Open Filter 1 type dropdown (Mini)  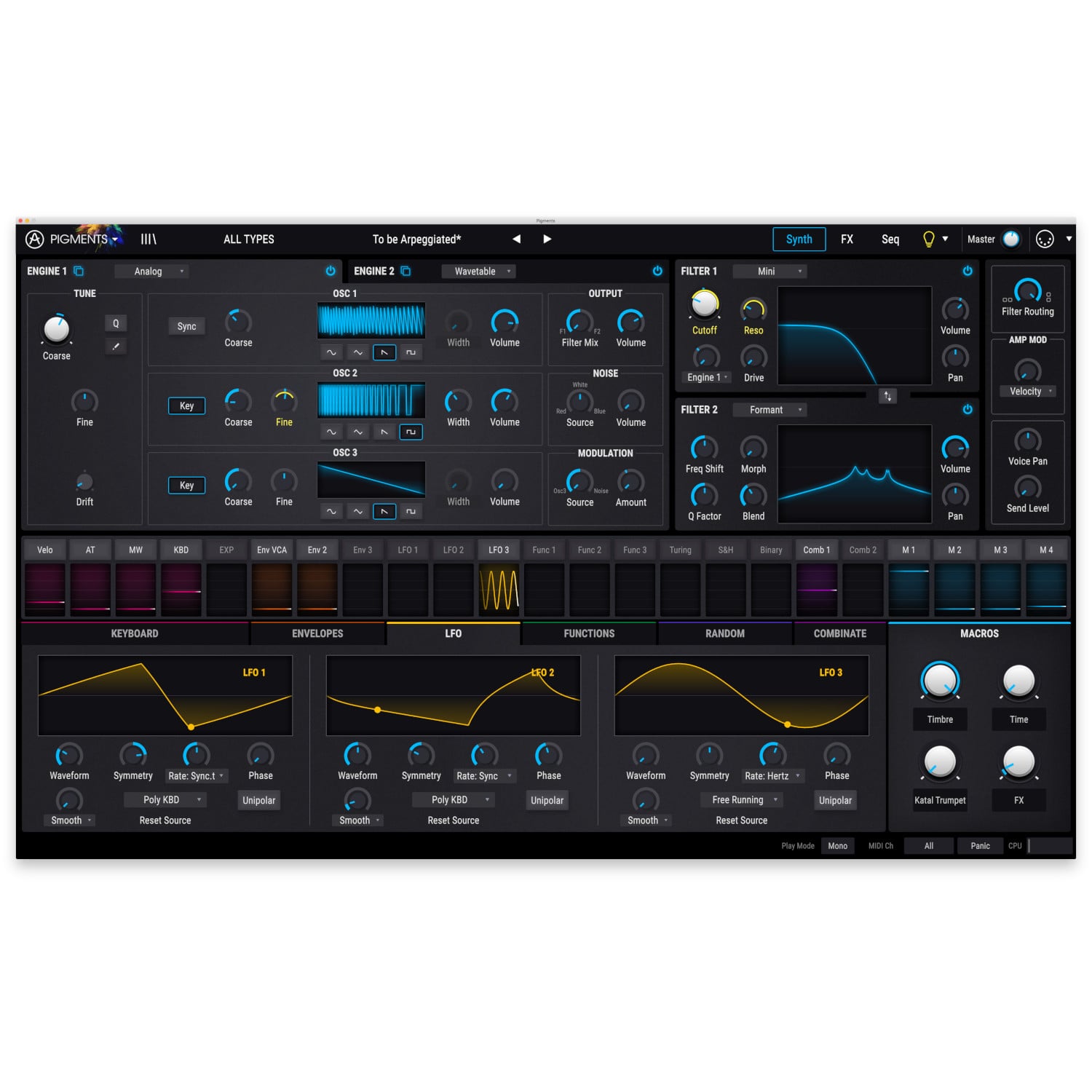click(770, 271)
